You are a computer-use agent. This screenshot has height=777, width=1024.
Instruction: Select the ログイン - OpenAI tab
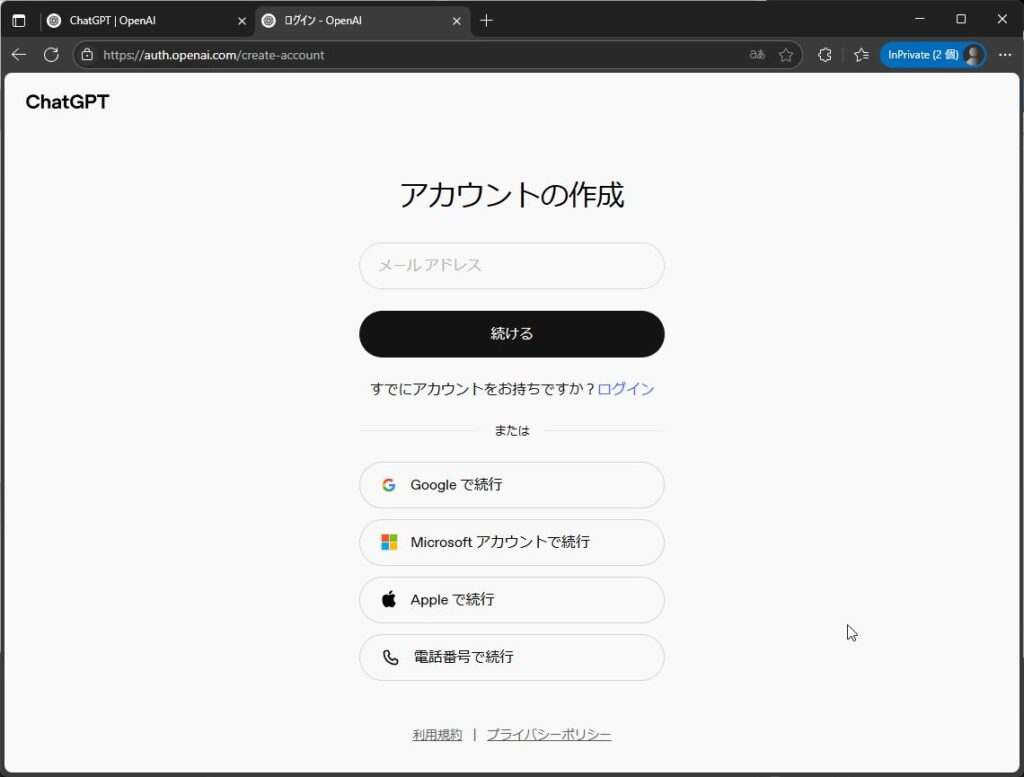coord(362,20)
